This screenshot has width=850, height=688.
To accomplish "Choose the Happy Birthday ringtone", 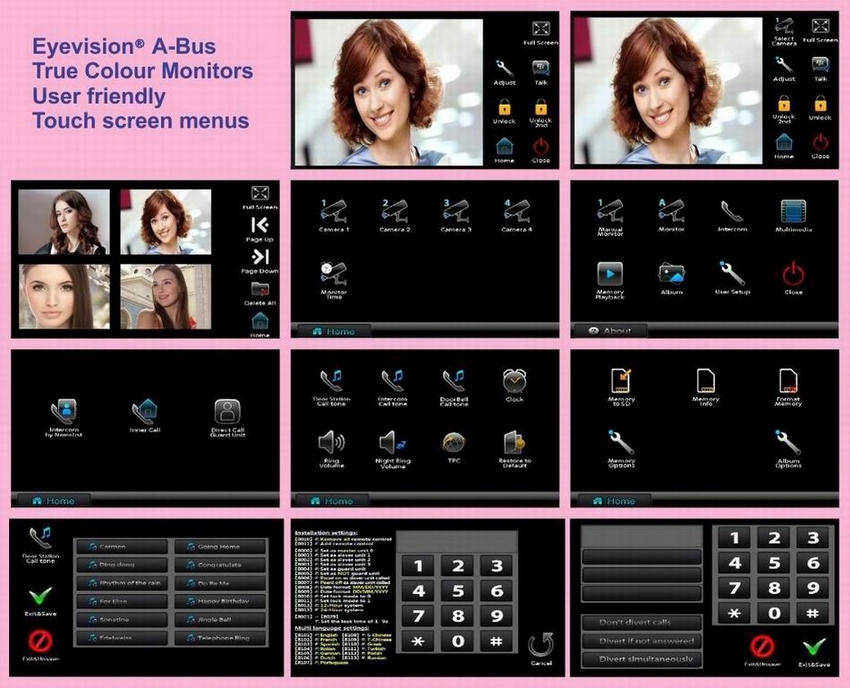I will tap(220, 601).
